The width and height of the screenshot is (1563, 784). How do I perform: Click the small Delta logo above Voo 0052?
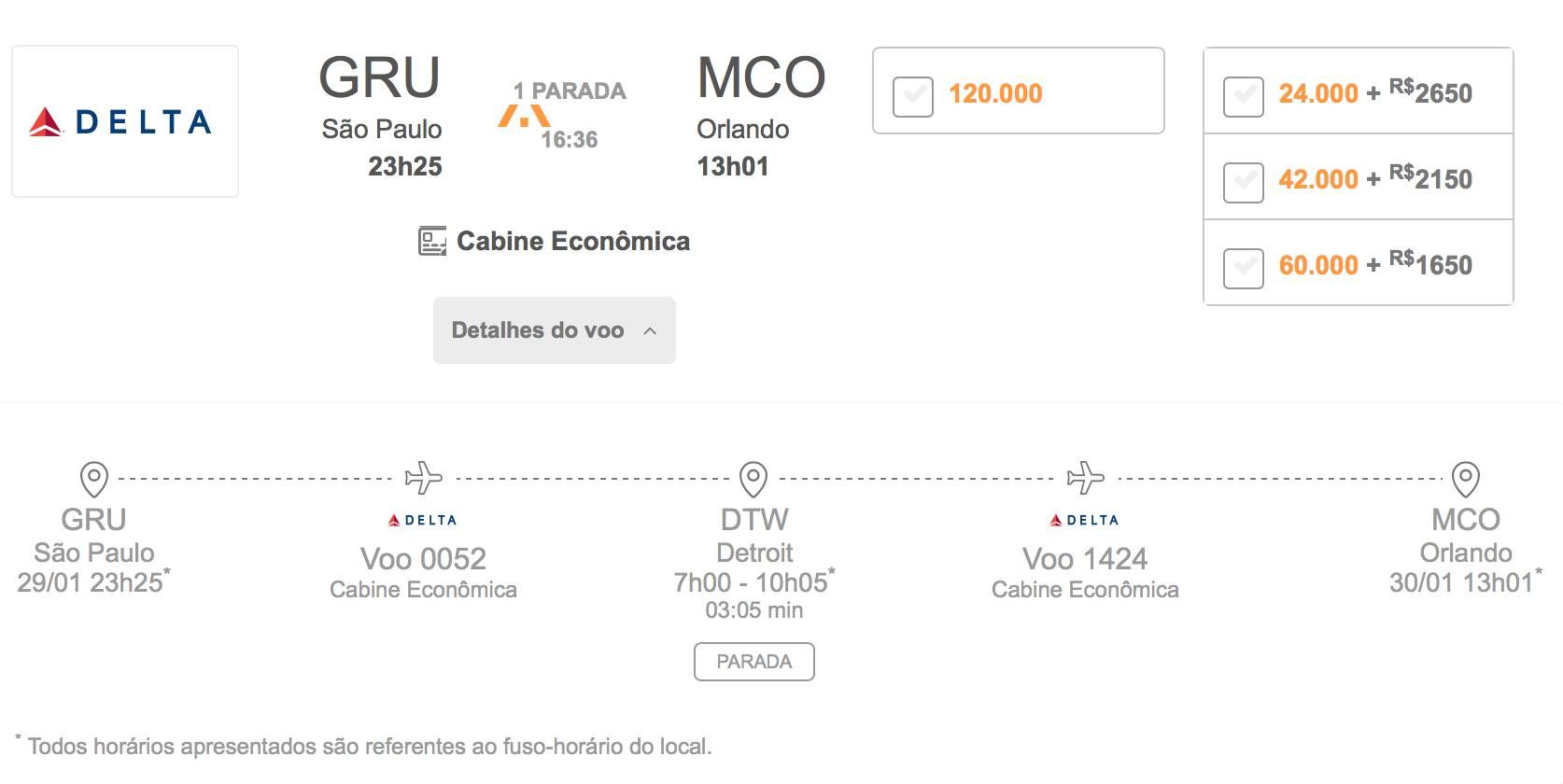pyautogui.click(x=423, y=520)
